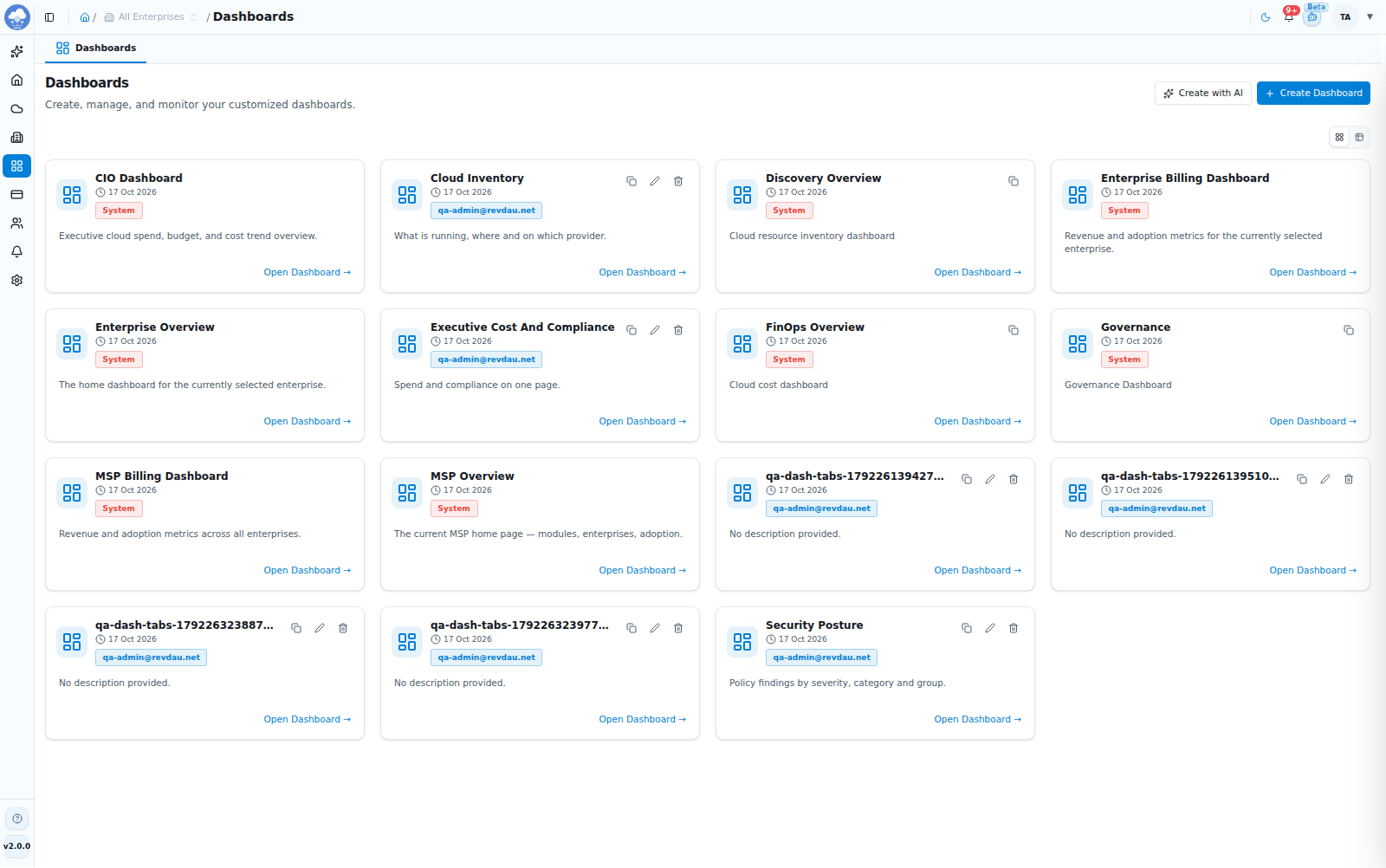The image size is (1386, 868).
Task: Duplicate the FinOps Overview dashboard
Action: (1014, 330)
